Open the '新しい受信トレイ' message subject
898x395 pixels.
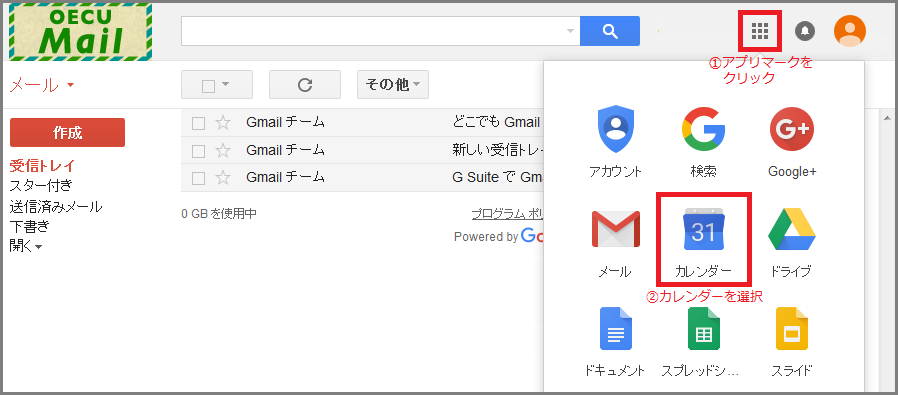pos(497,151)
